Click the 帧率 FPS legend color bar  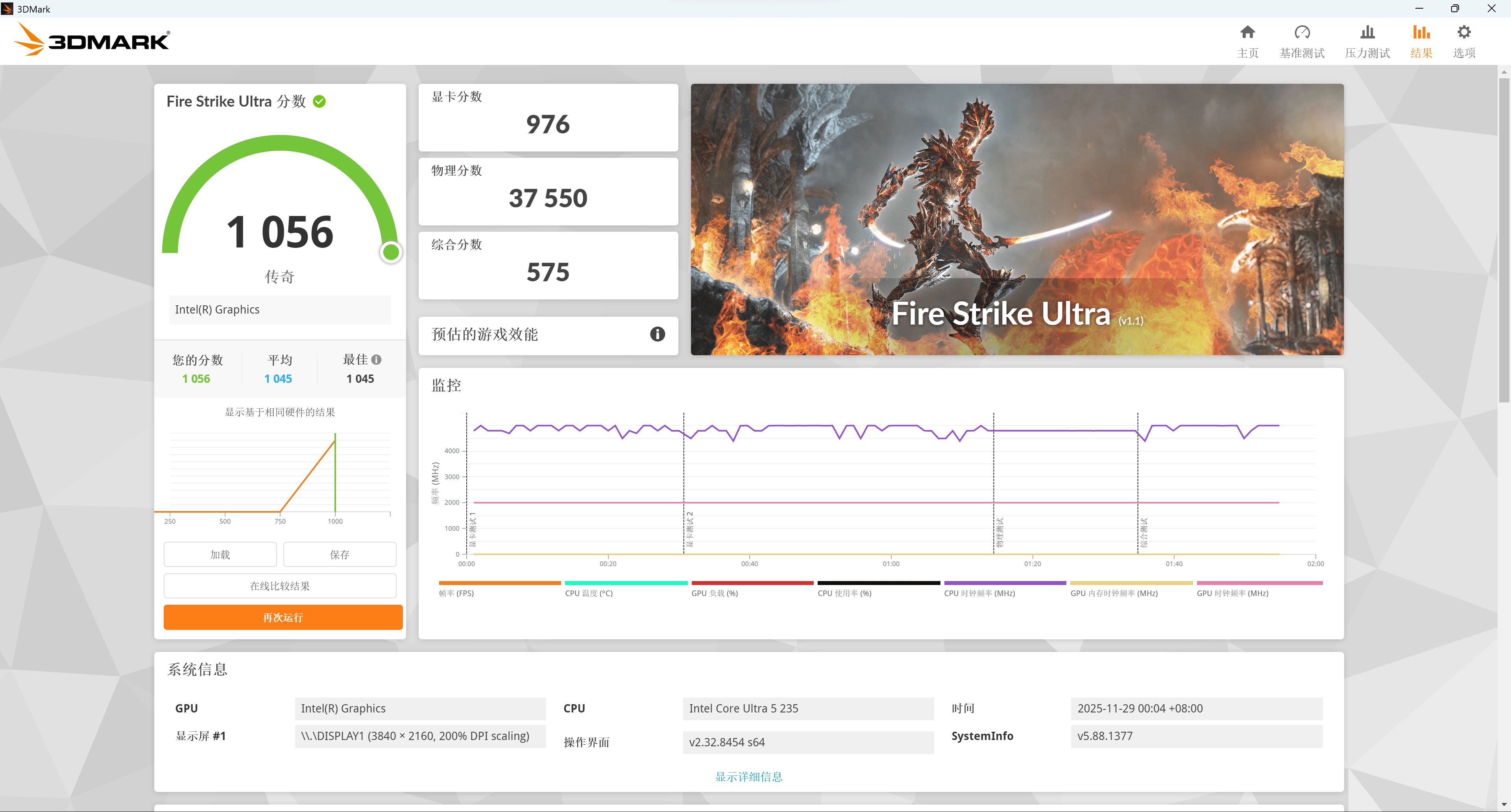(x=499, y=583)
